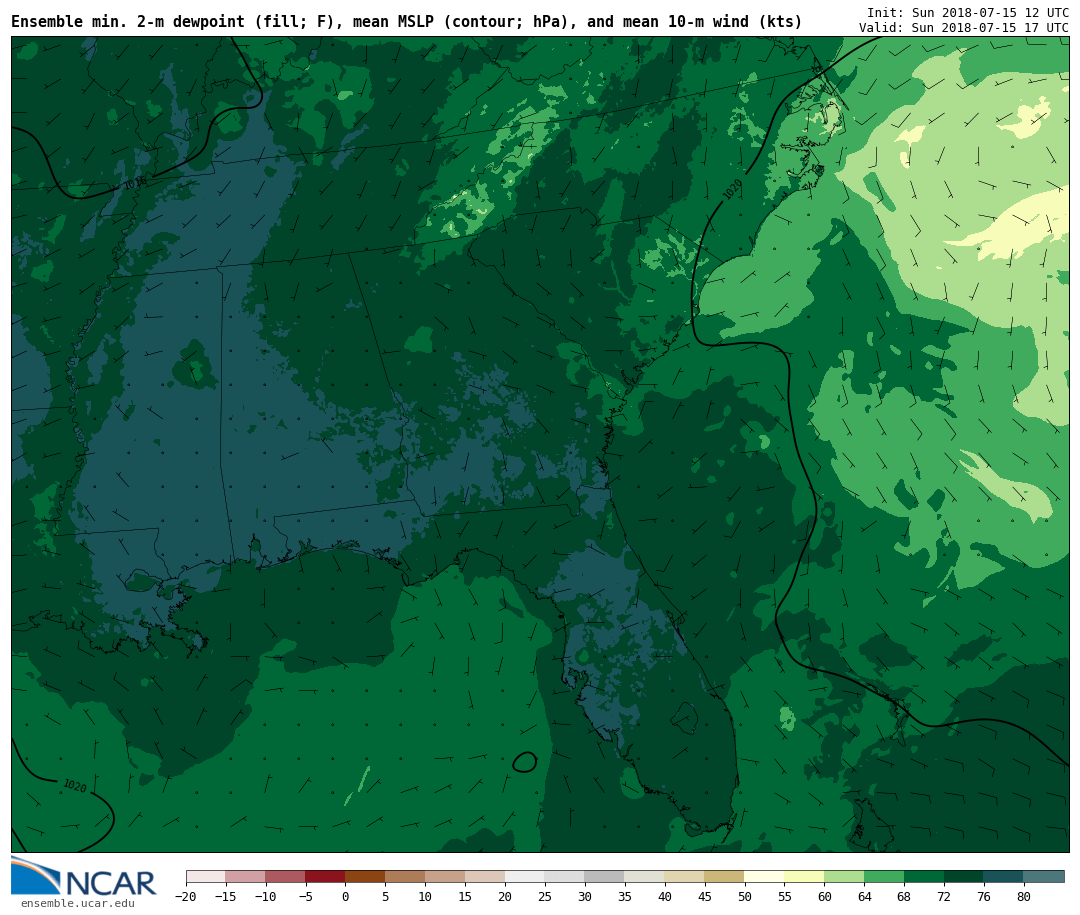Click the Valid: Sun 2018-07-15 17 UTC text

964,28
